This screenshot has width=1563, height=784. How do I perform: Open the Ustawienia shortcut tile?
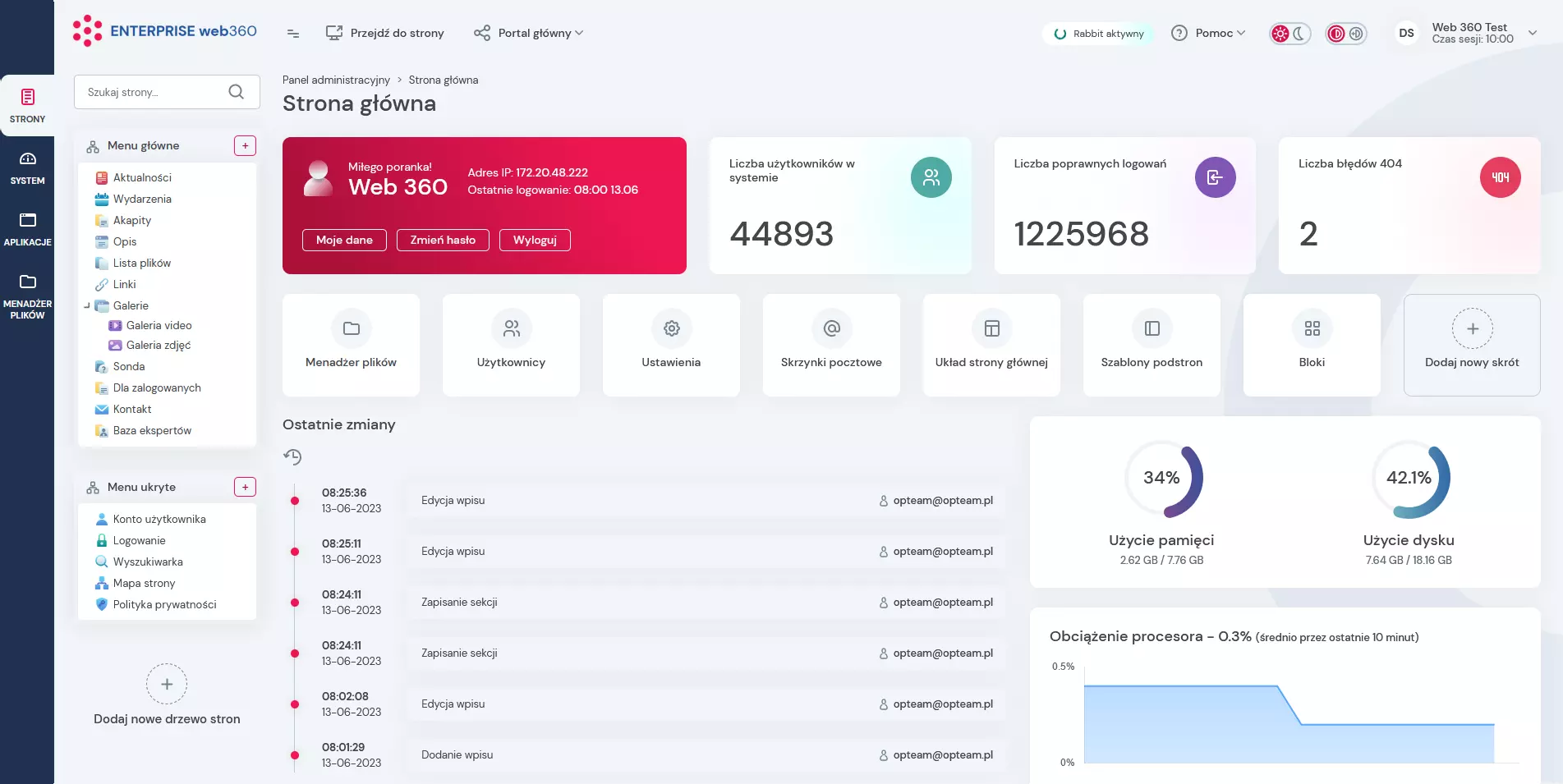671,345
